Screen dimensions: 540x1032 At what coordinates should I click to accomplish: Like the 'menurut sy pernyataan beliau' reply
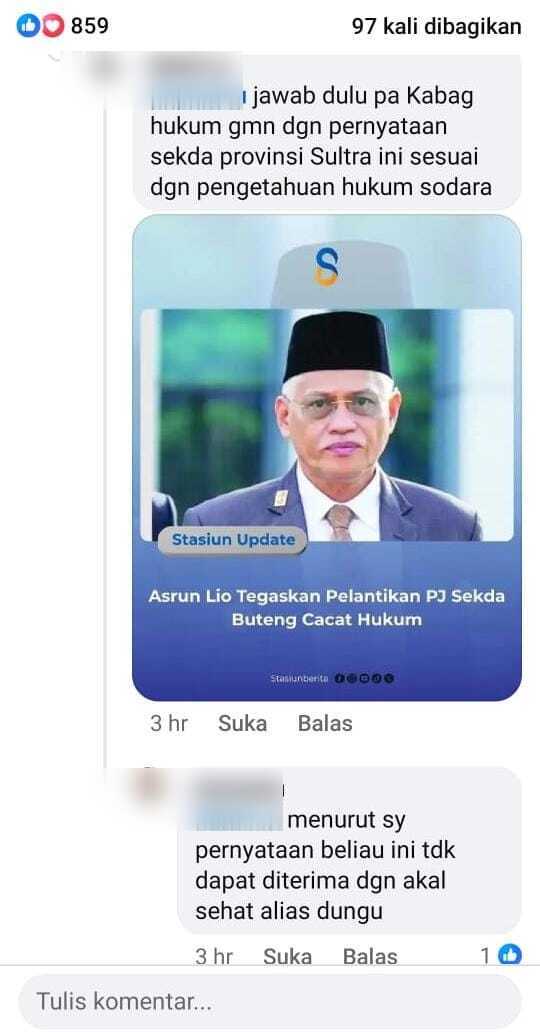click(287, 956)
